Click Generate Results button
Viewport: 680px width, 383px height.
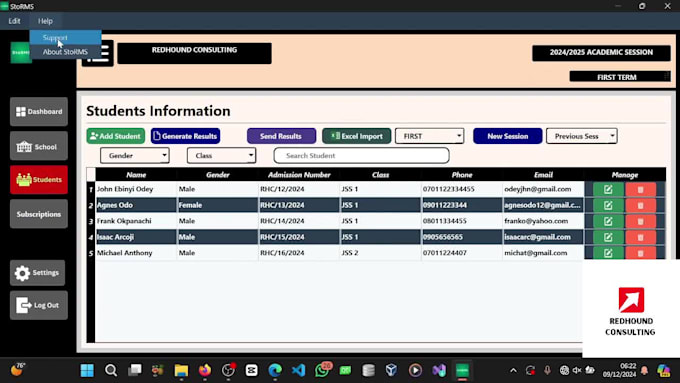click(186, 136)
